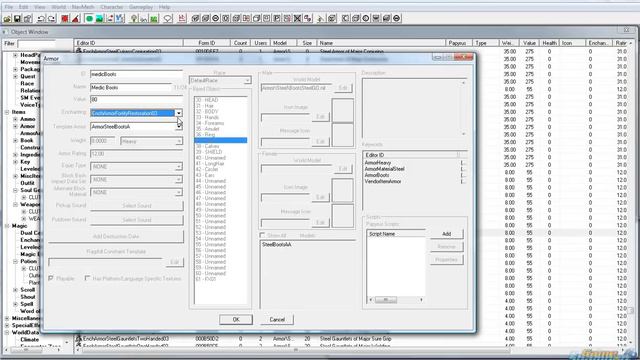640x360 pixels.
Task: Toggle Has Platform/Language Specific Textures checkbox
Action: 87,278
